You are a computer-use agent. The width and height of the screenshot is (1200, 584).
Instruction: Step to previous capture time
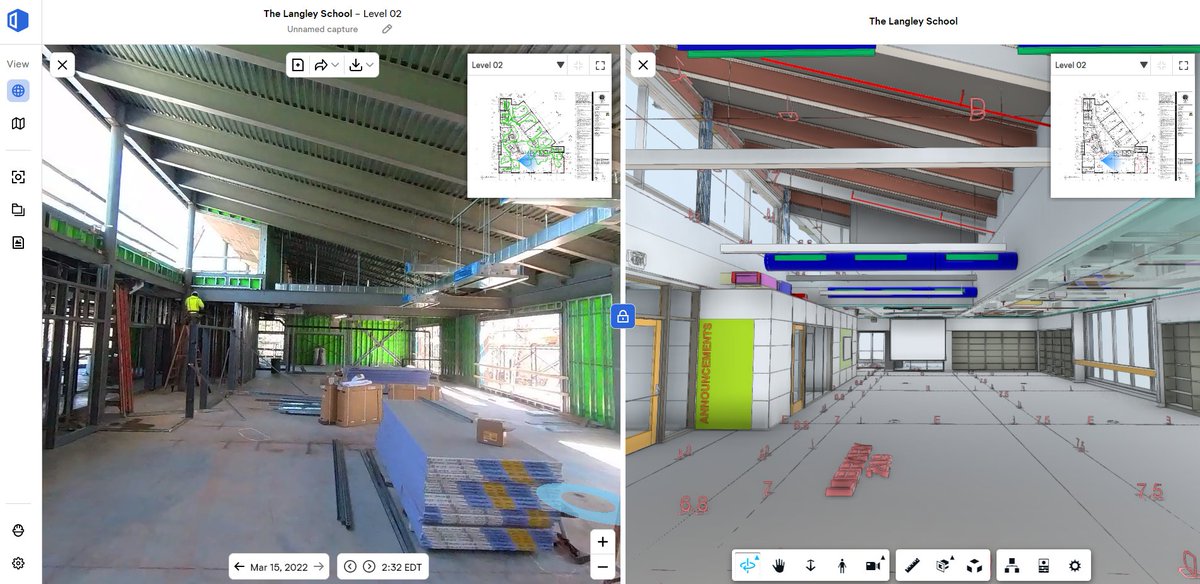click(350, 567)
